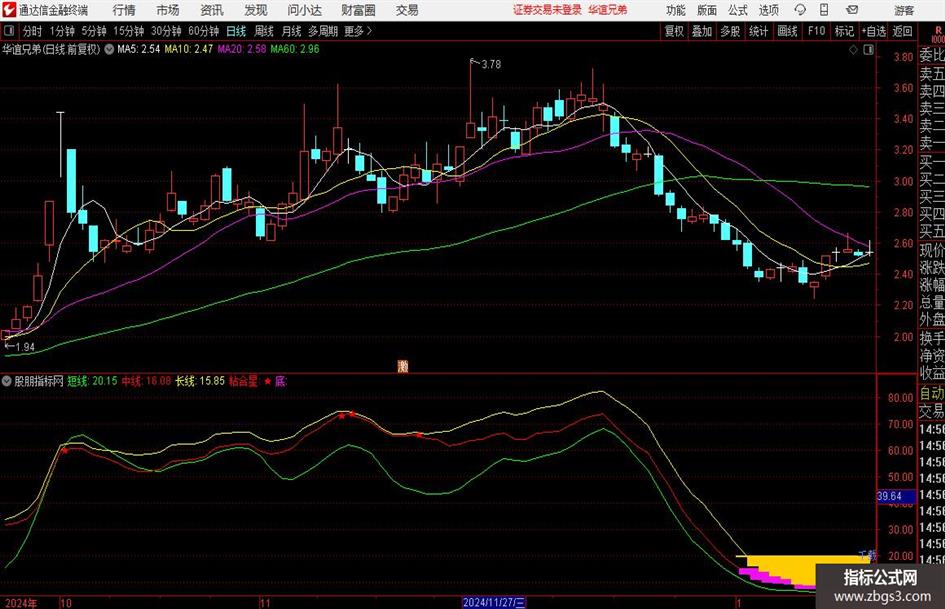Open the 版面 menu
This screenshot has height=609, width=945.
pyautogui.click(x=706, y=10)
